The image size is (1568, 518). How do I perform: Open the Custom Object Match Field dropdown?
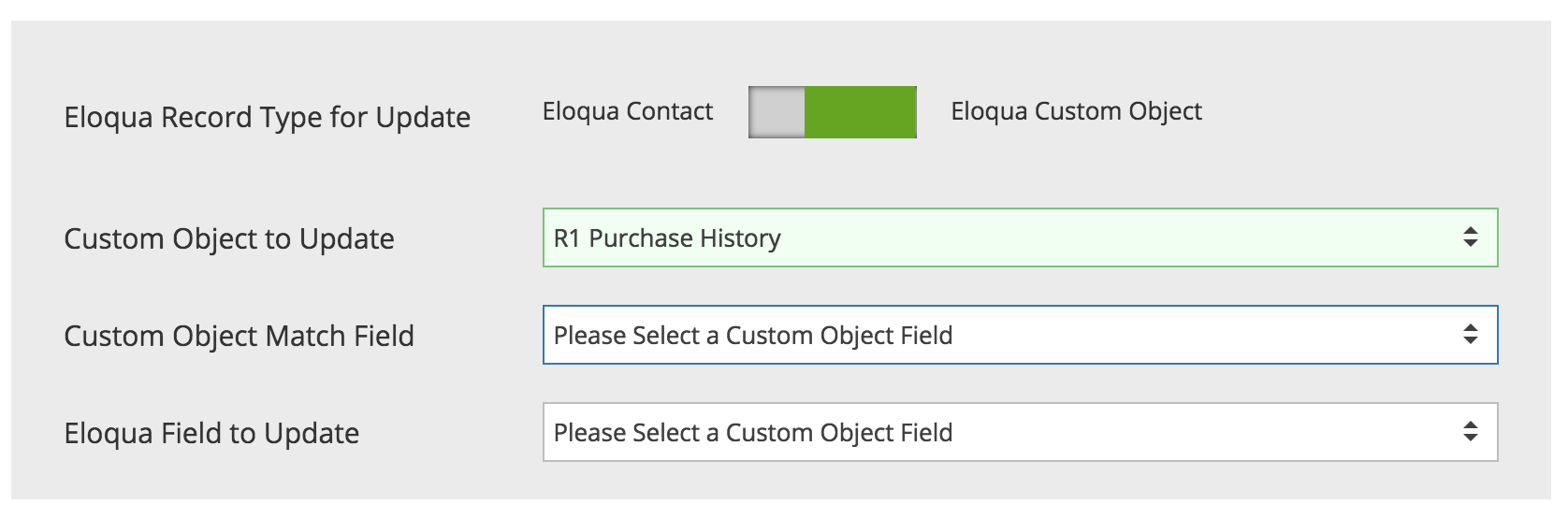tap(1020, 335)
